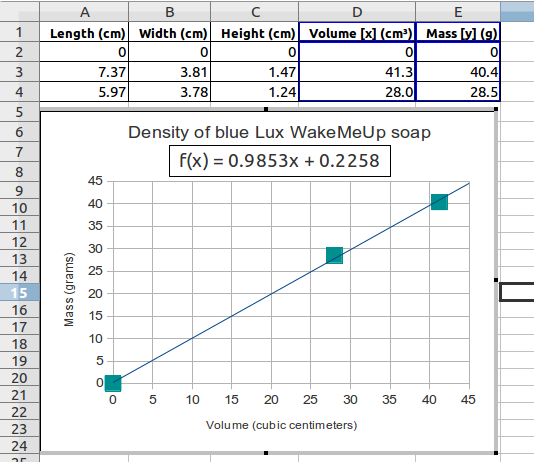Select column C header

pyautogui.click(x=255, y=12)
